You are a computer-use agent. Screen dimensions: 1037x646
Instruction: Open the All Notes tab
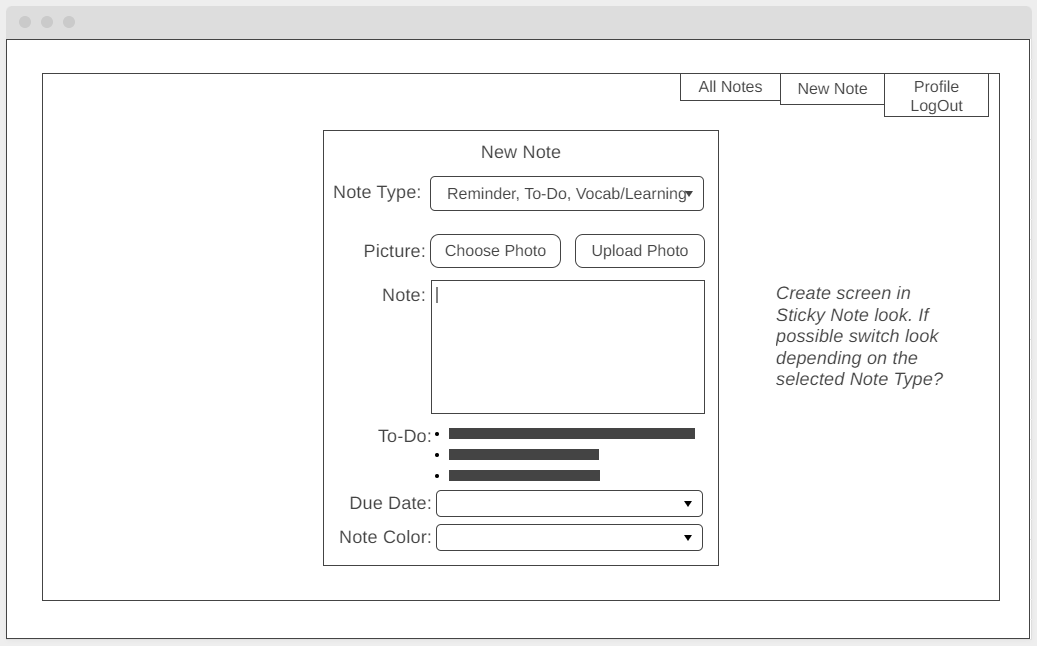click(730, 87)
